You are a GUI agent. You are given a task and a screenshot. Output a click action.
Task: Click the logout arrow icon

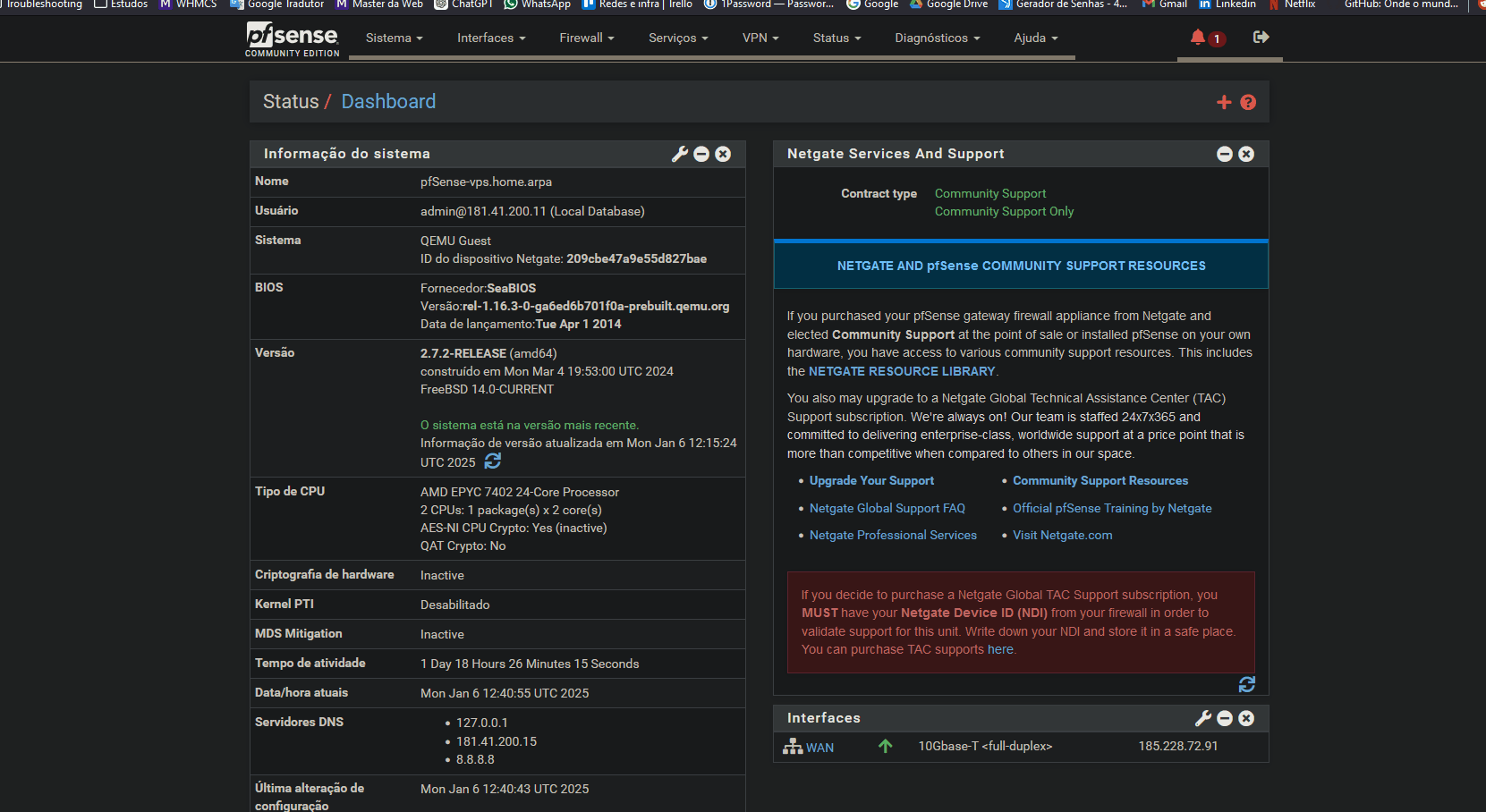[x=1261, y=37]
